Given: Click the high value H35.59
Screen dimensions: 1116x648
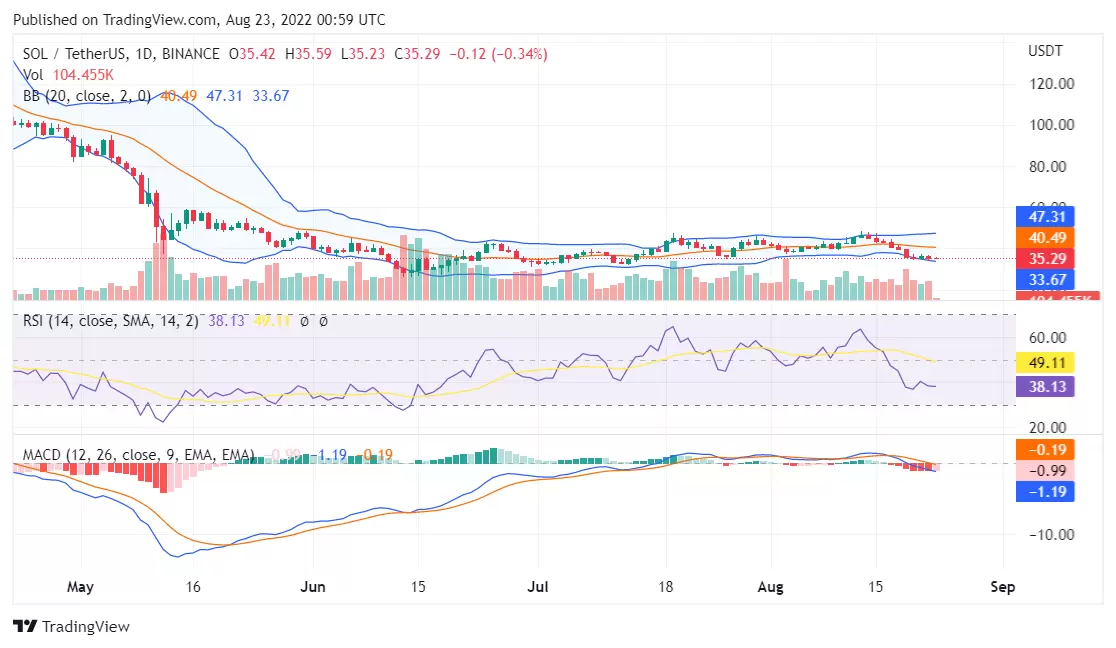Looking at the screenshot, I should 308,54.
